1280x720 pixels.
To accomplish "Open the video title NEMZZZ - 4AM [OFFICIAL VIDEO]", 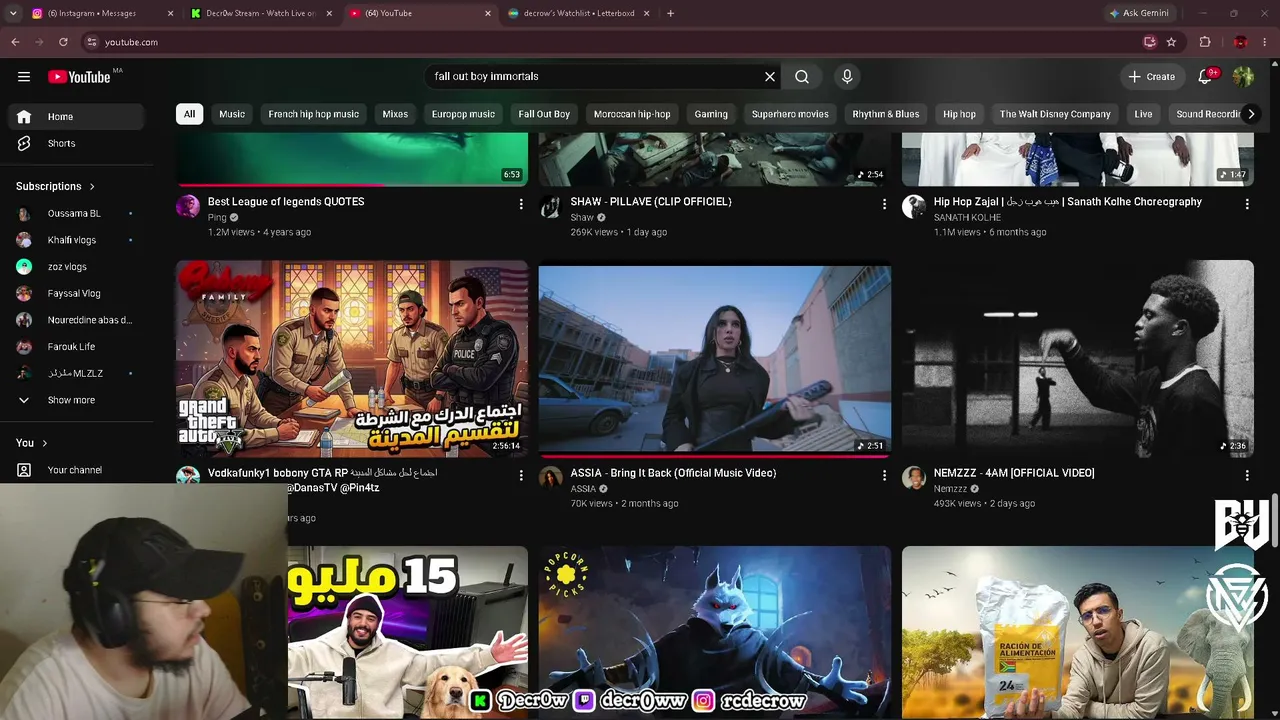I will point(1014,473).
